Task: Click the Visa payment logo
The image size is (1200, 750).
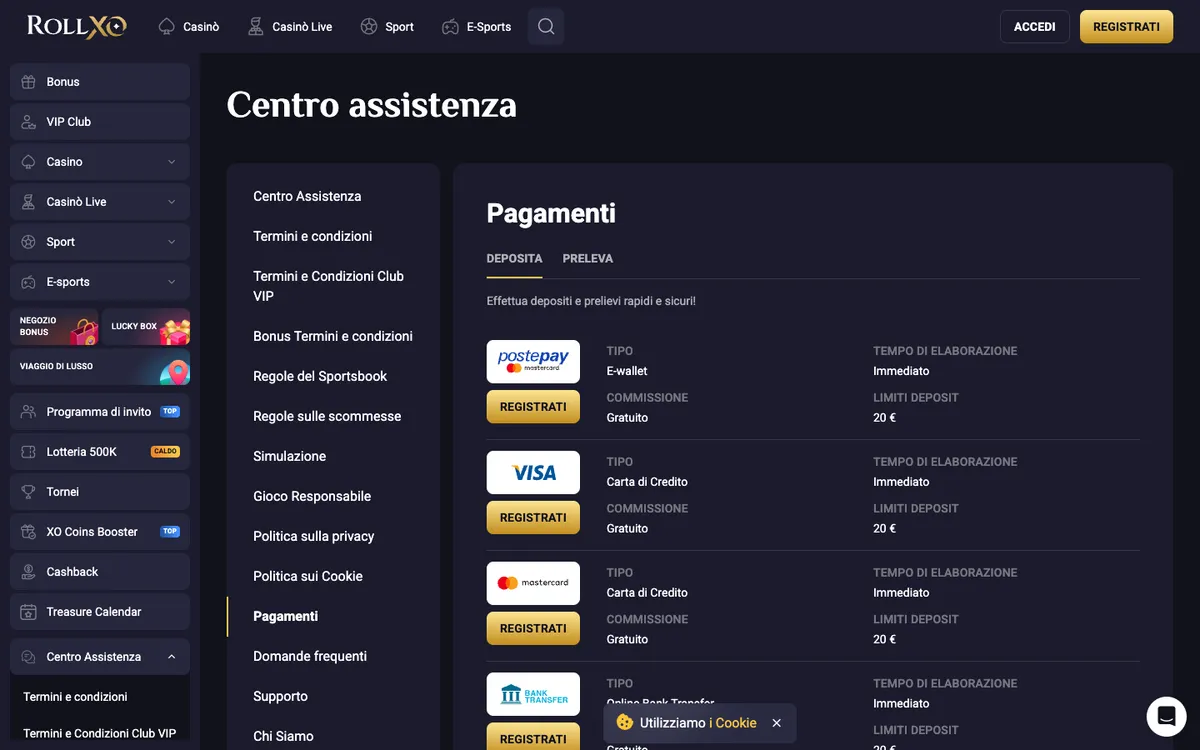Action: pyautogui.click(x=533, y=472)
